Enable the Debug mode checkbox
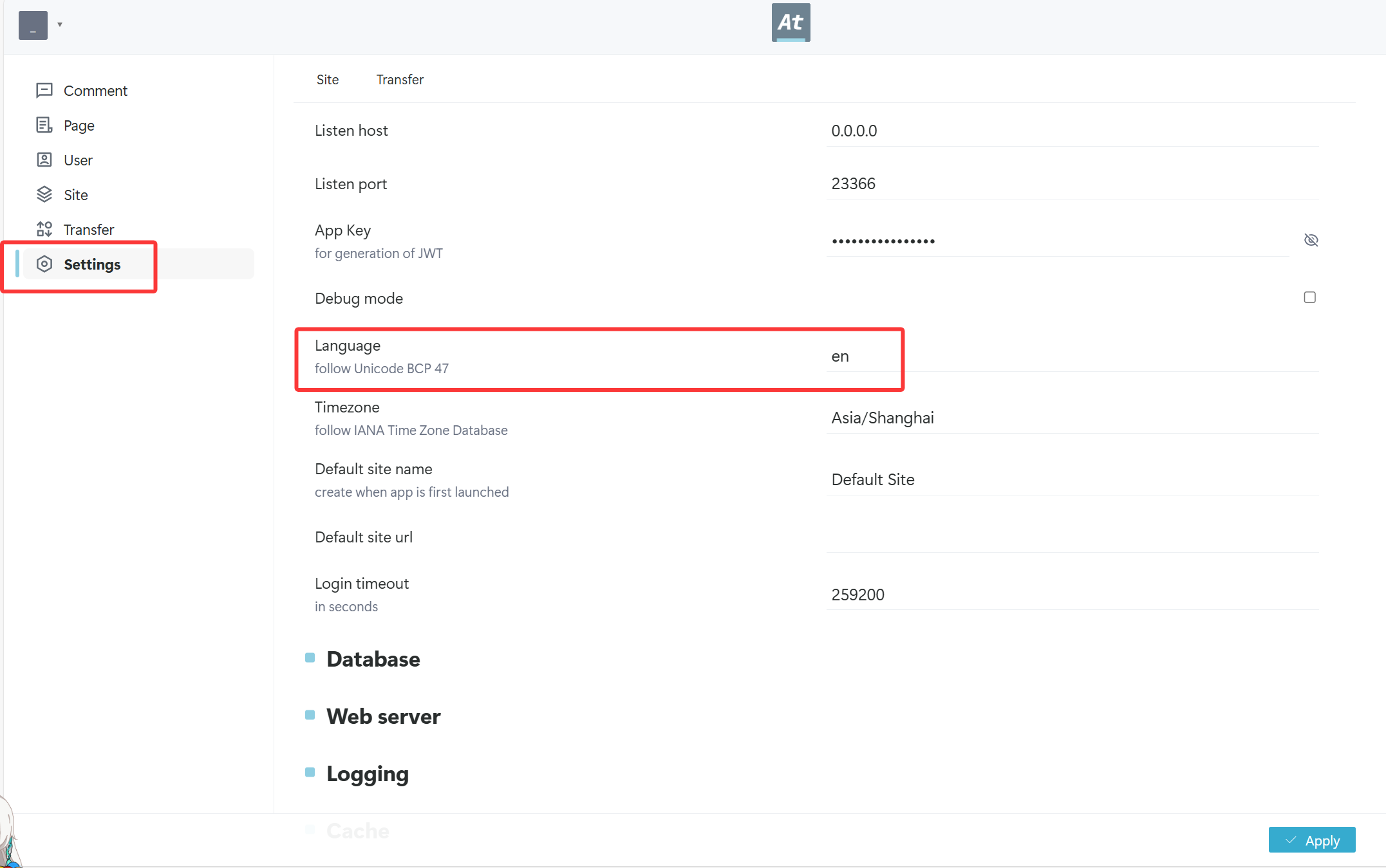This screenshot has width=1386, height=868. coord(1309,297)
